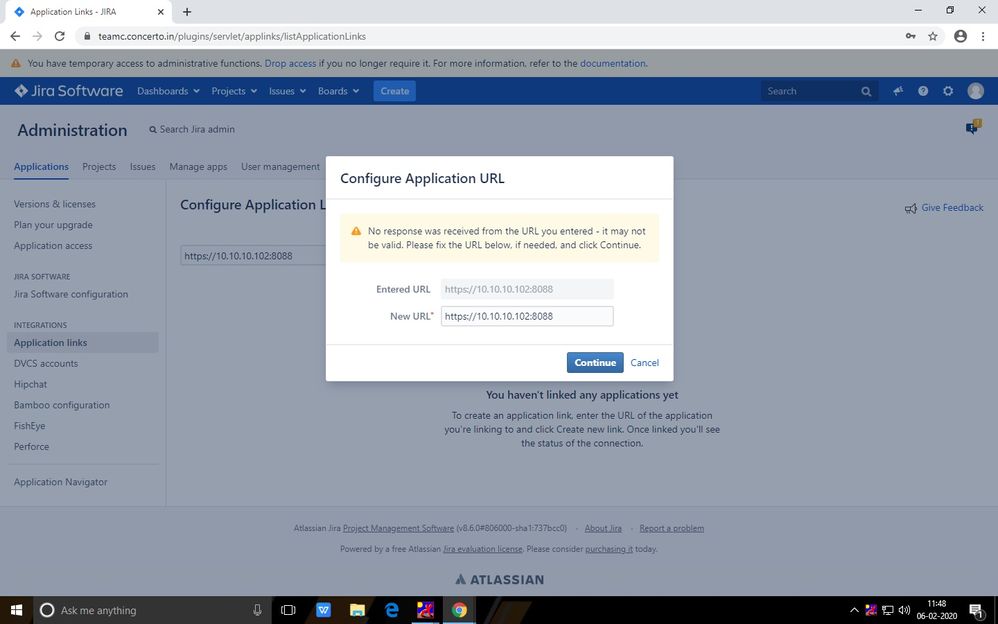Open DVCS accounts in sidebar
This screenshot has height=624, width=998.
(46, 364)
